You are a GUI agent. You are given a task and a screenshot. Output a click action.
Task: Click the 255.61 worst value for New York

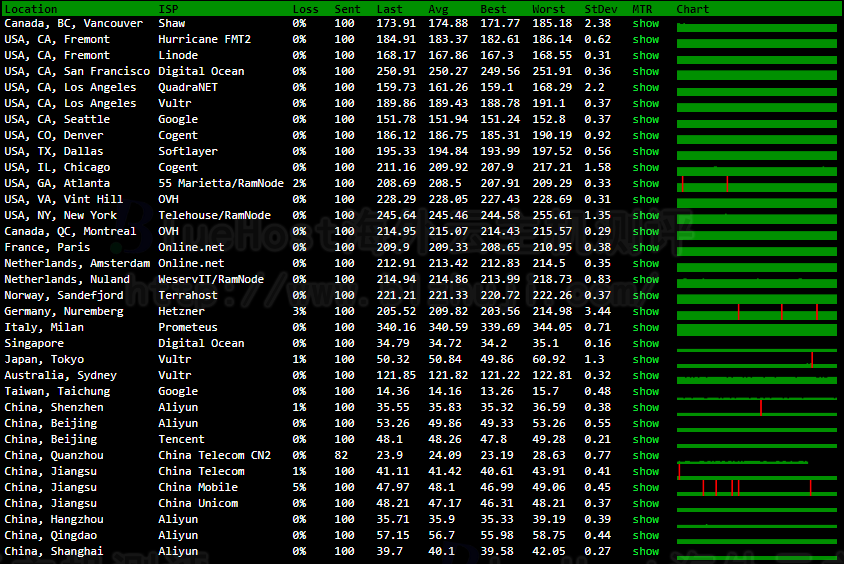(x=552, y=216)
